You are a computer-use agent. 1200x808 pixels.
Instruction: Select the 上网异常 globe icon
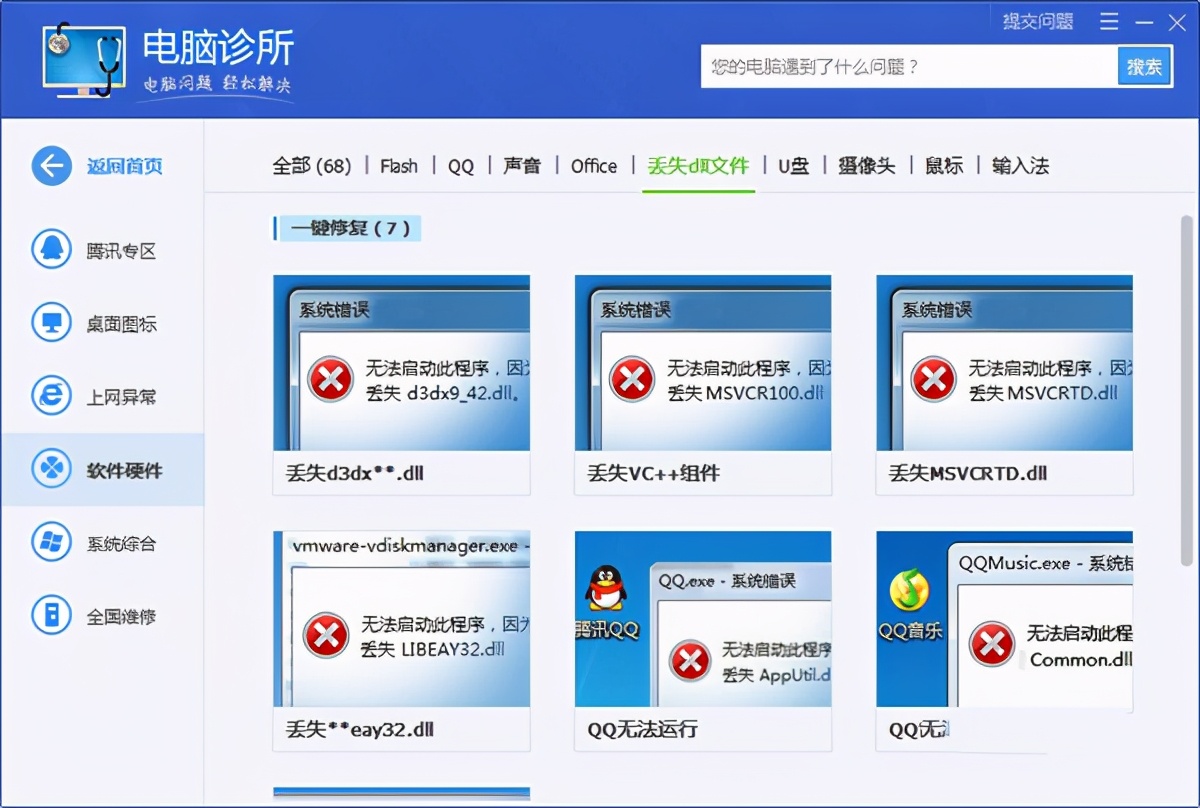[x=51, y=396]
